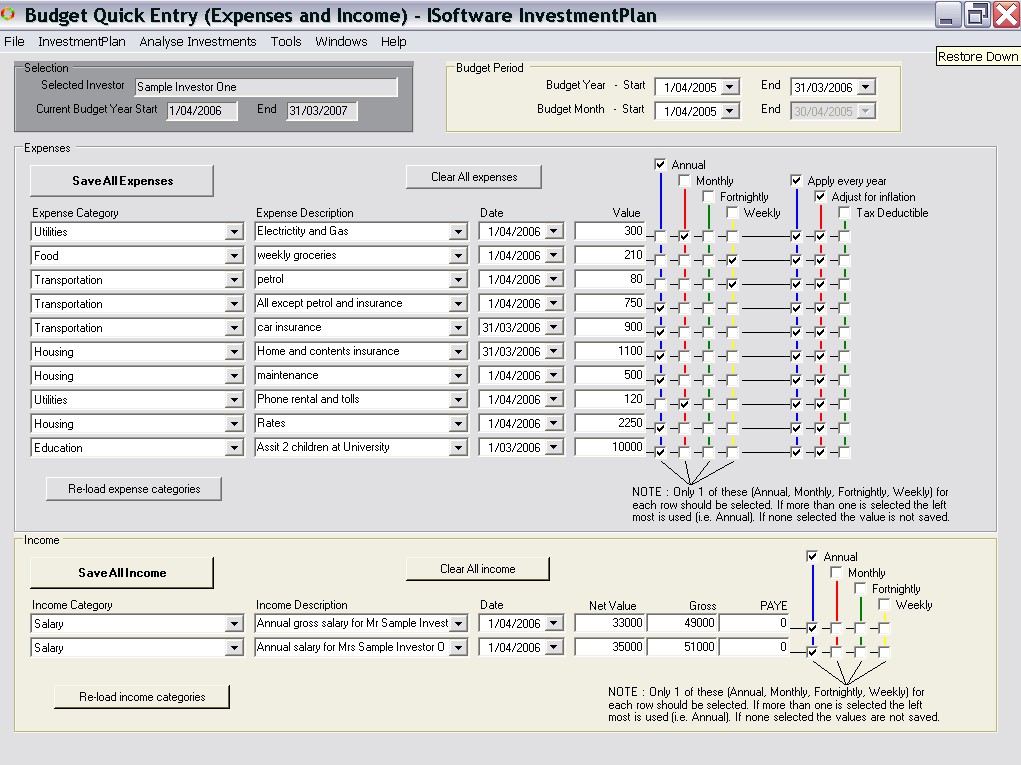
Task: Expand the Food expense category dropdown
Action: [x=234, y=256]
